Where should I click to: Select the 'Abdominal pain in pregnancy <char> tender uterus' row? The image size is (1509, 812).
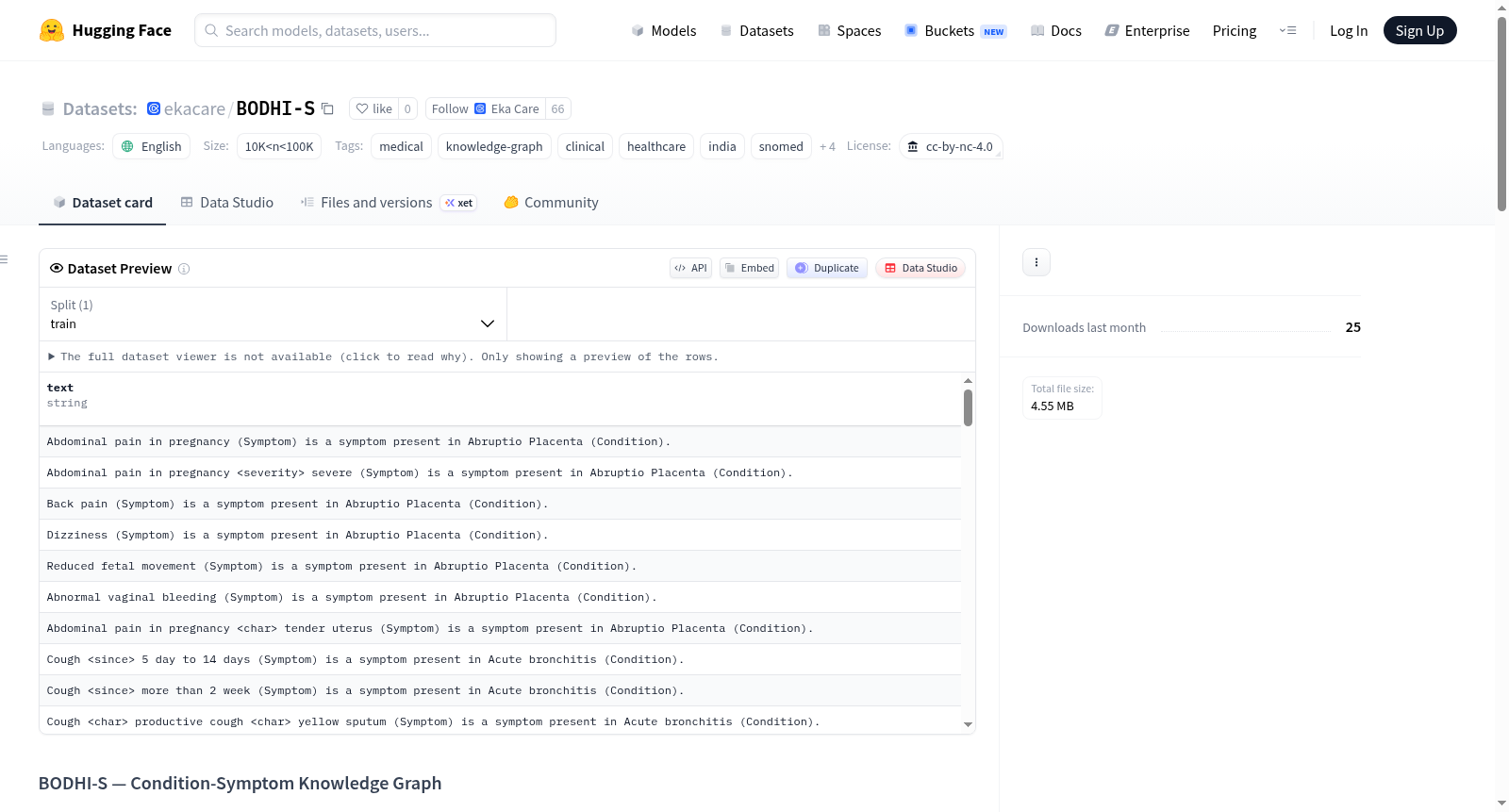[500, 628]
